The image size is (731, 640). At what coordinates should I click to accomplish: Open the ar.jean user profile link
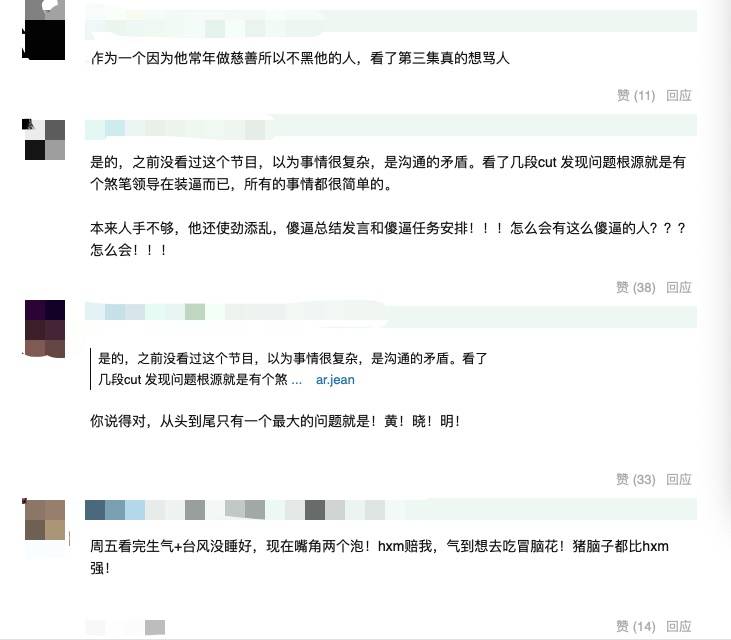(335, 380)
